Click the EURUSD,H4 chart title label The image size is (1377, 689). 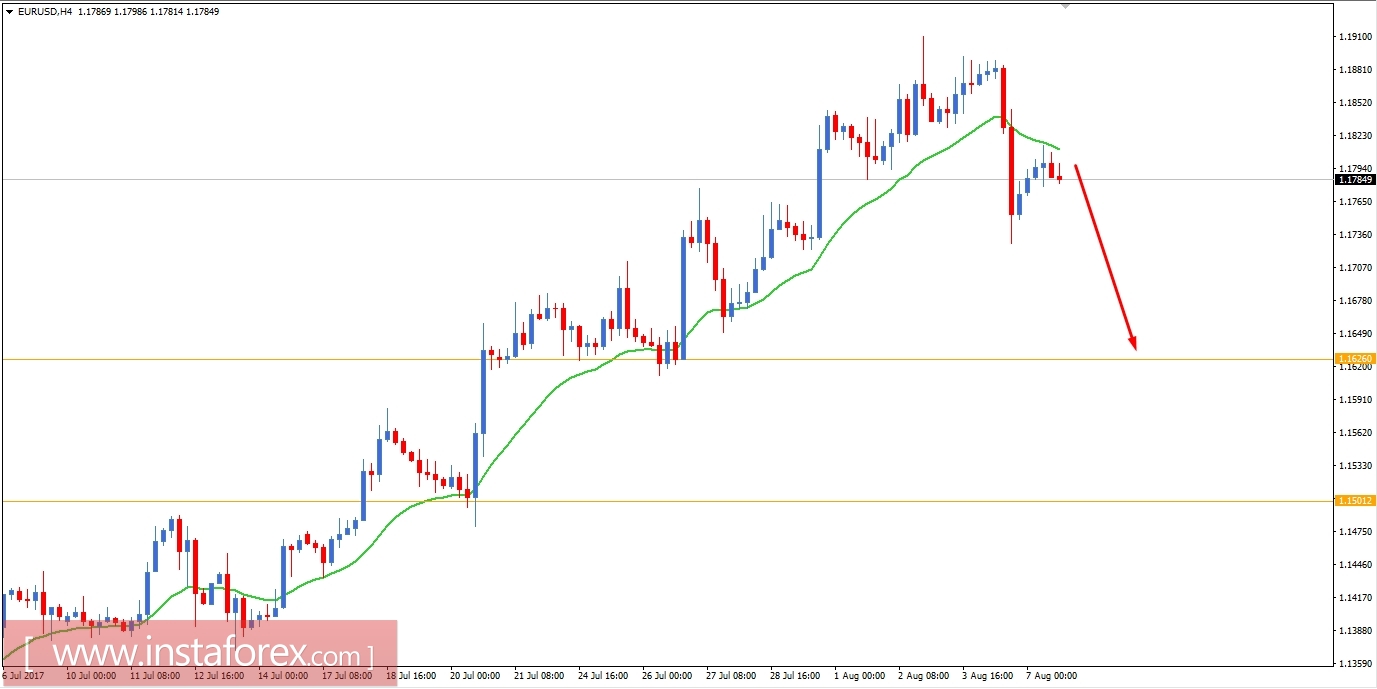pyautogui.click(x=44, y=12)
